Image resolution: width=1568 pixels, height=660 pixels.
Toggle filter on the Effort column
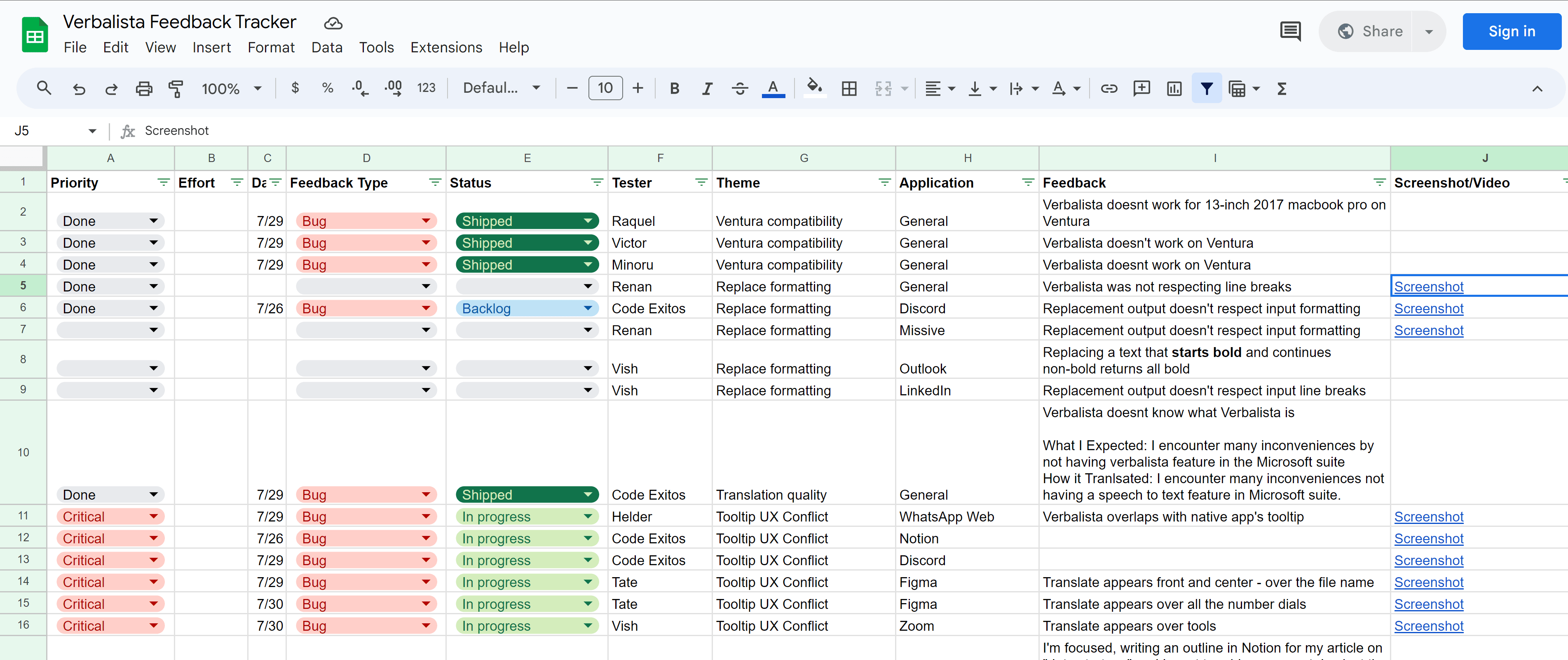[x=237, y=183]
